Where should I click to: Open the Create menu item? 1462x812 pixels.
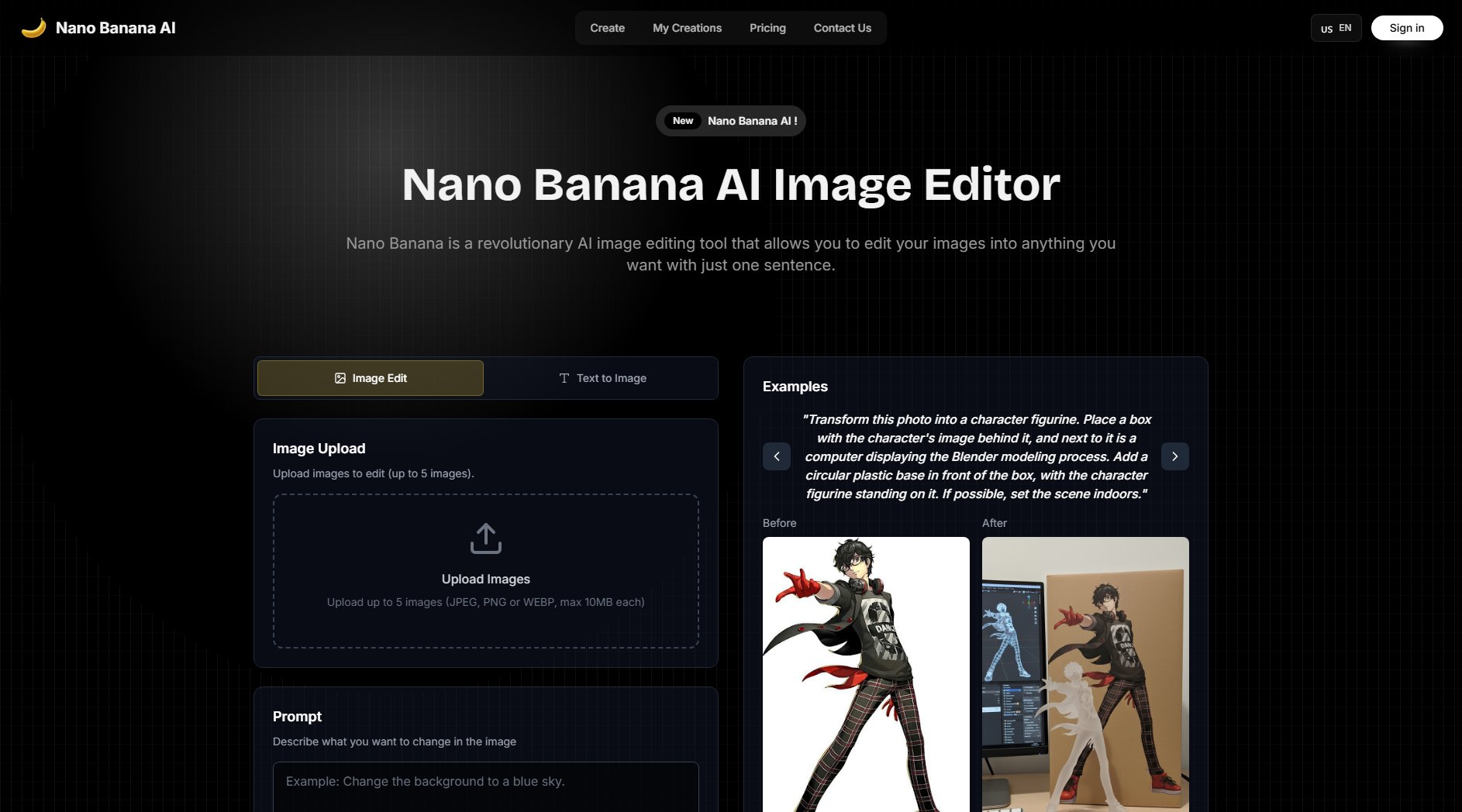click(607, 28)
